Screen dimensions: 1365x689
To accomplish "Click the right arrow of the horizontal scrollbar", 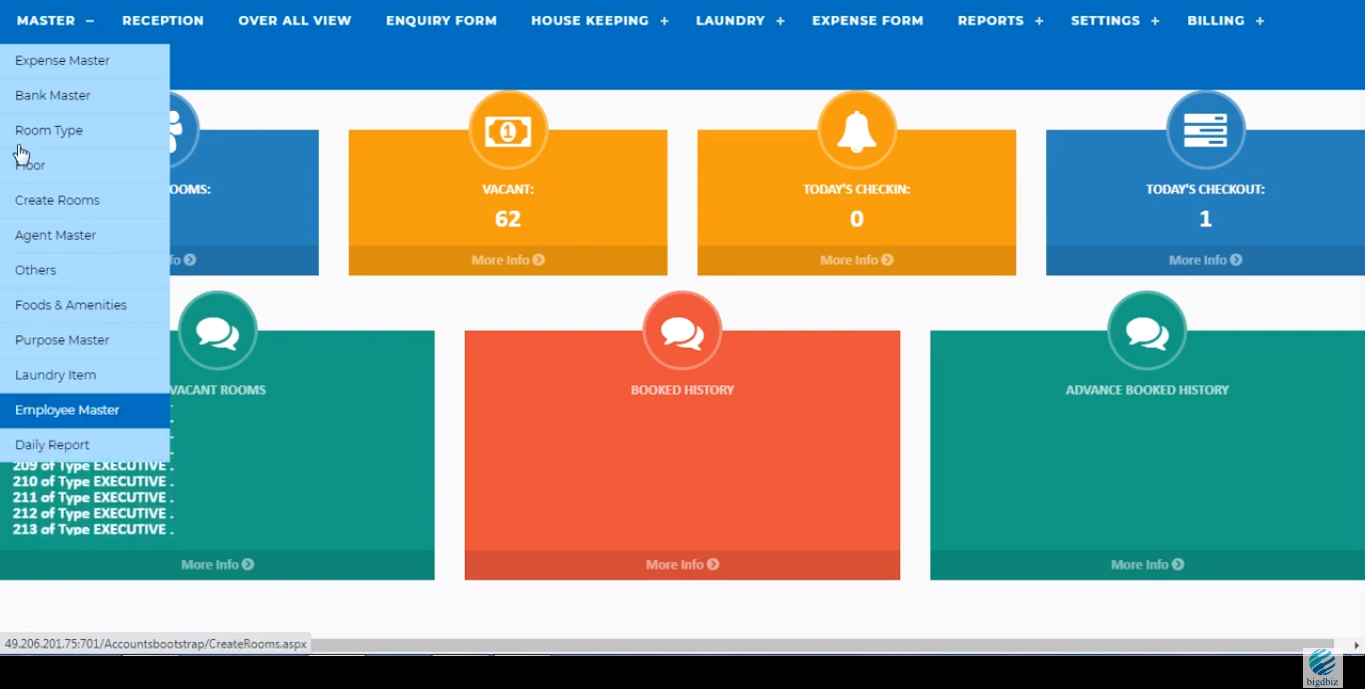I will (x=1357, y=645).
